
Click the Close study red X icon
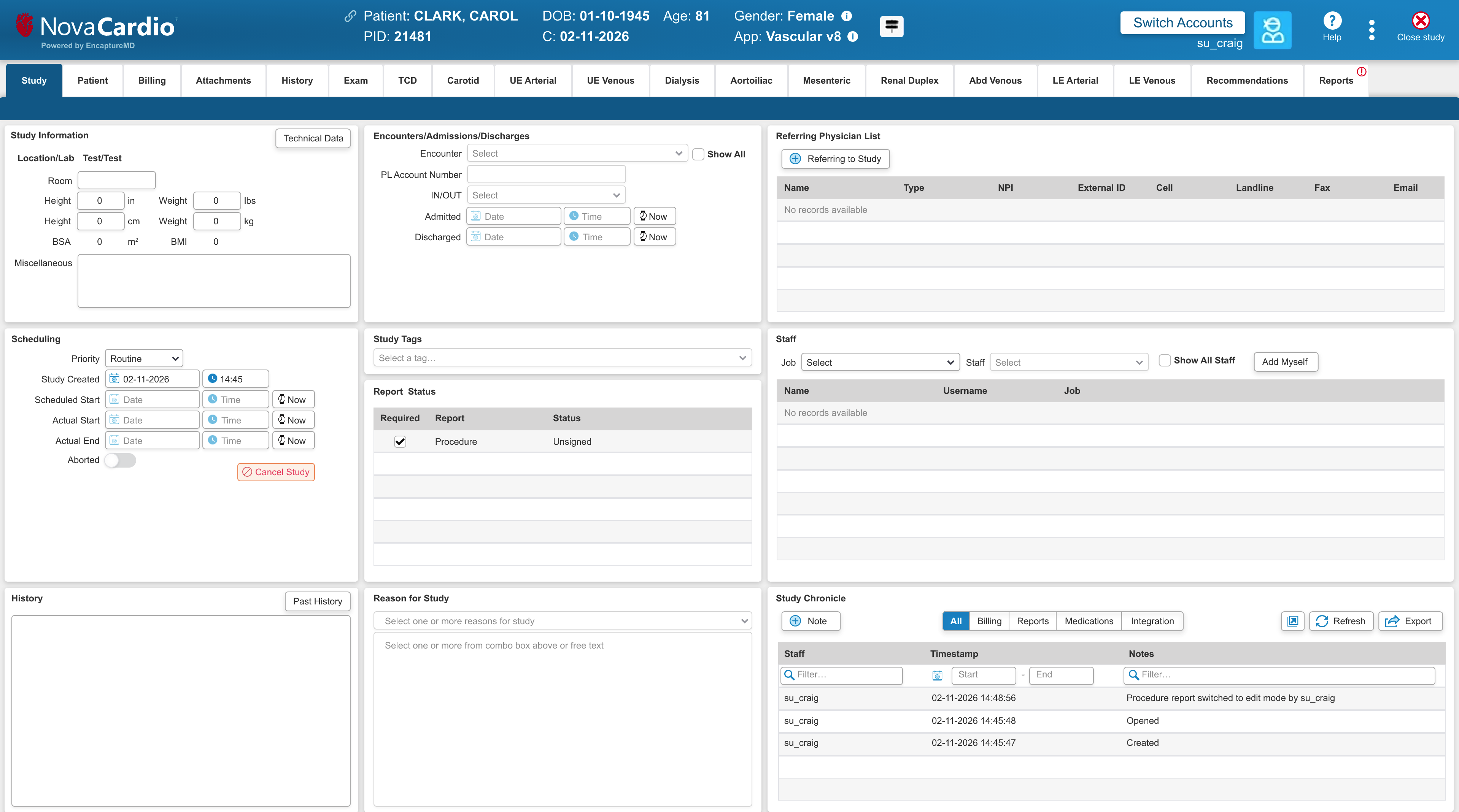coord(1421,21)
